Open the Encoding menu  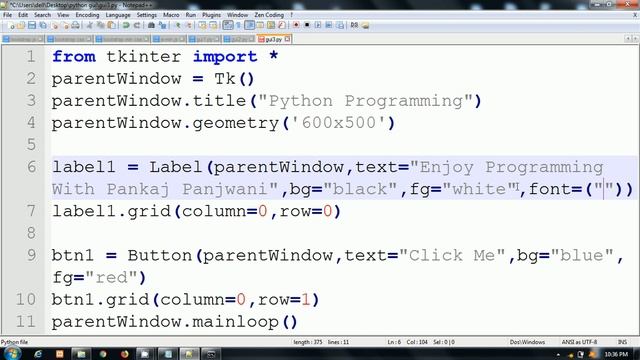coord(87,15)
